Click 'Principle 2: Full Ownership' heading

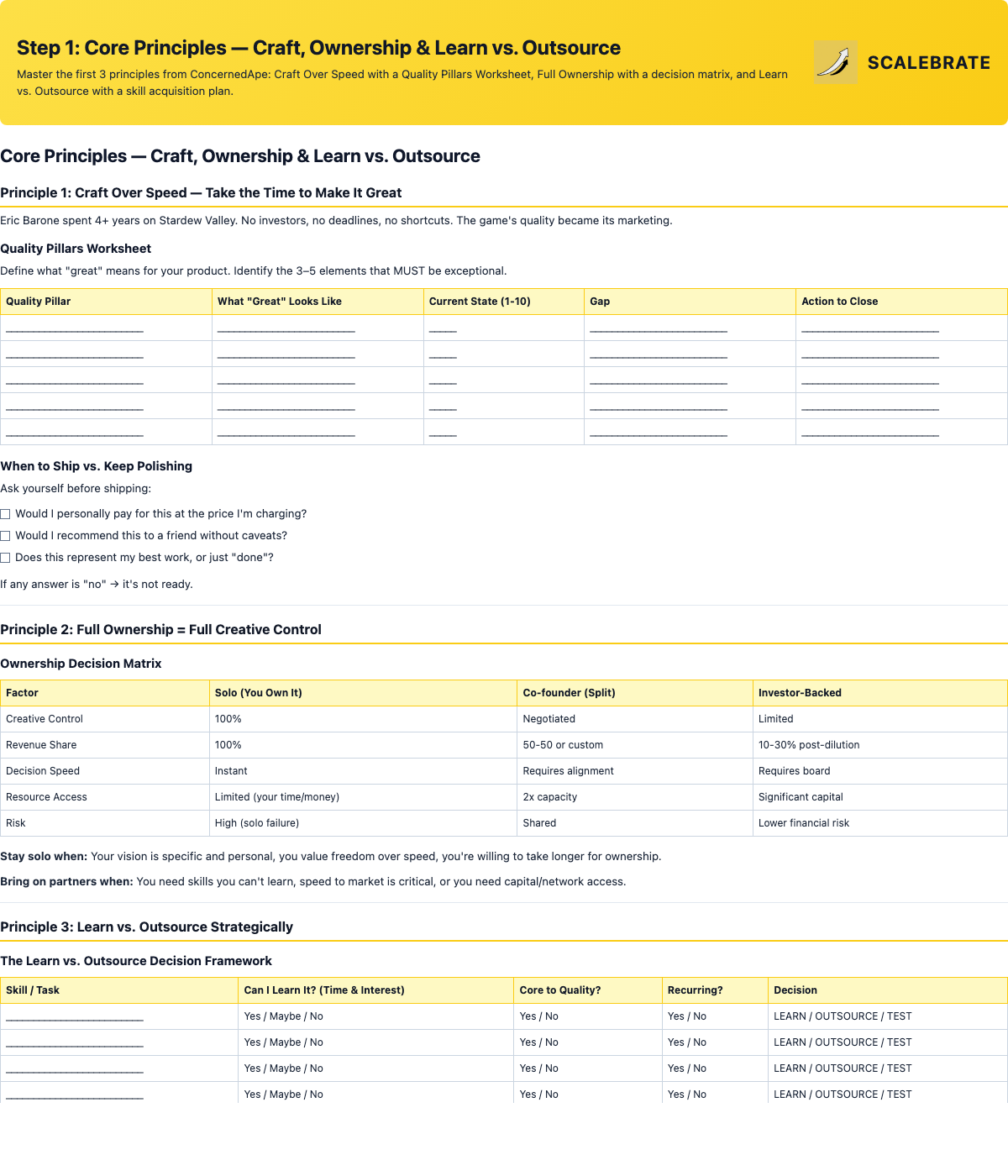pyautogui.click(x=160, y=629)
